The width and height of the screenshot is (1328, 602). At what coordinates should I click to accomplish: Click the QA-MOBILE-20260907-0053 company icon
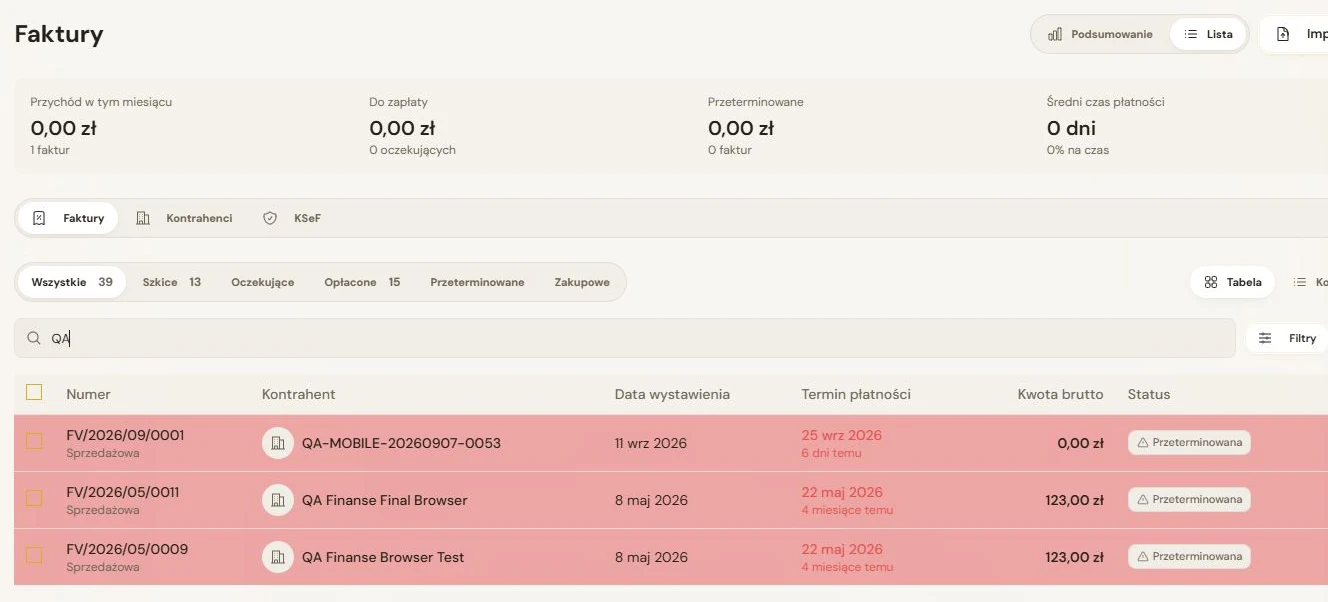278,443
